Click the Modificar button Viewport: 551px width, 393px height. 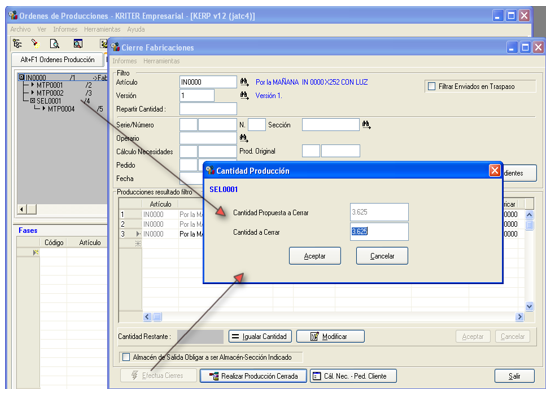pyautogui.click(x=330, y=336)
